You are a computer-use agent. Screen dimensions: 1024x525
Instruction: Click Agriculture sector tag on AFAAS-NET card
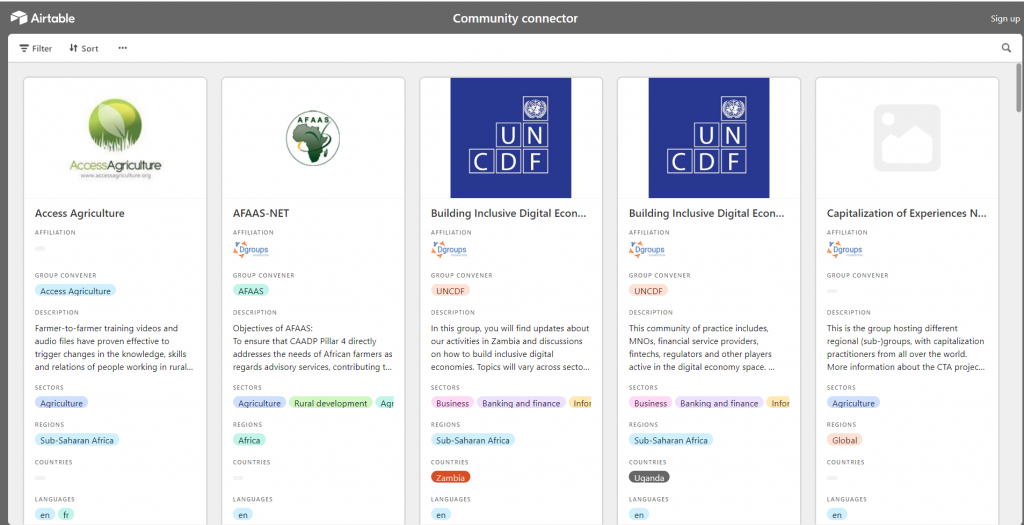pyautogui.click(x=259, y=403)
